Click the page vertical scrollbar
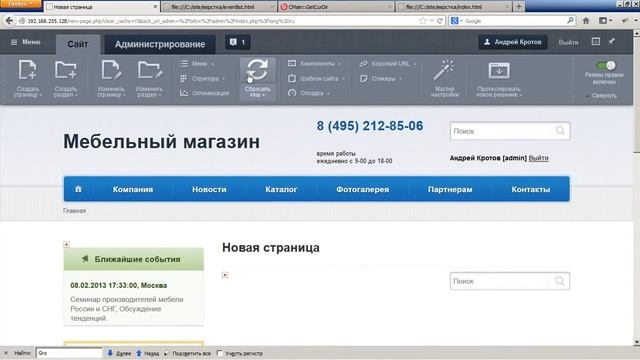 (636, 188)
